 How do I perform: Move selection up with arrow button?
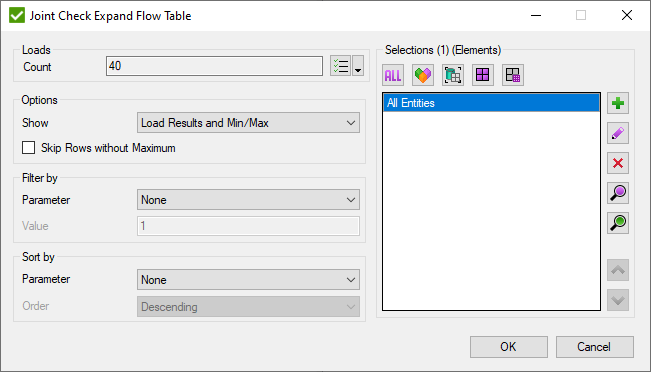[618, 270]
